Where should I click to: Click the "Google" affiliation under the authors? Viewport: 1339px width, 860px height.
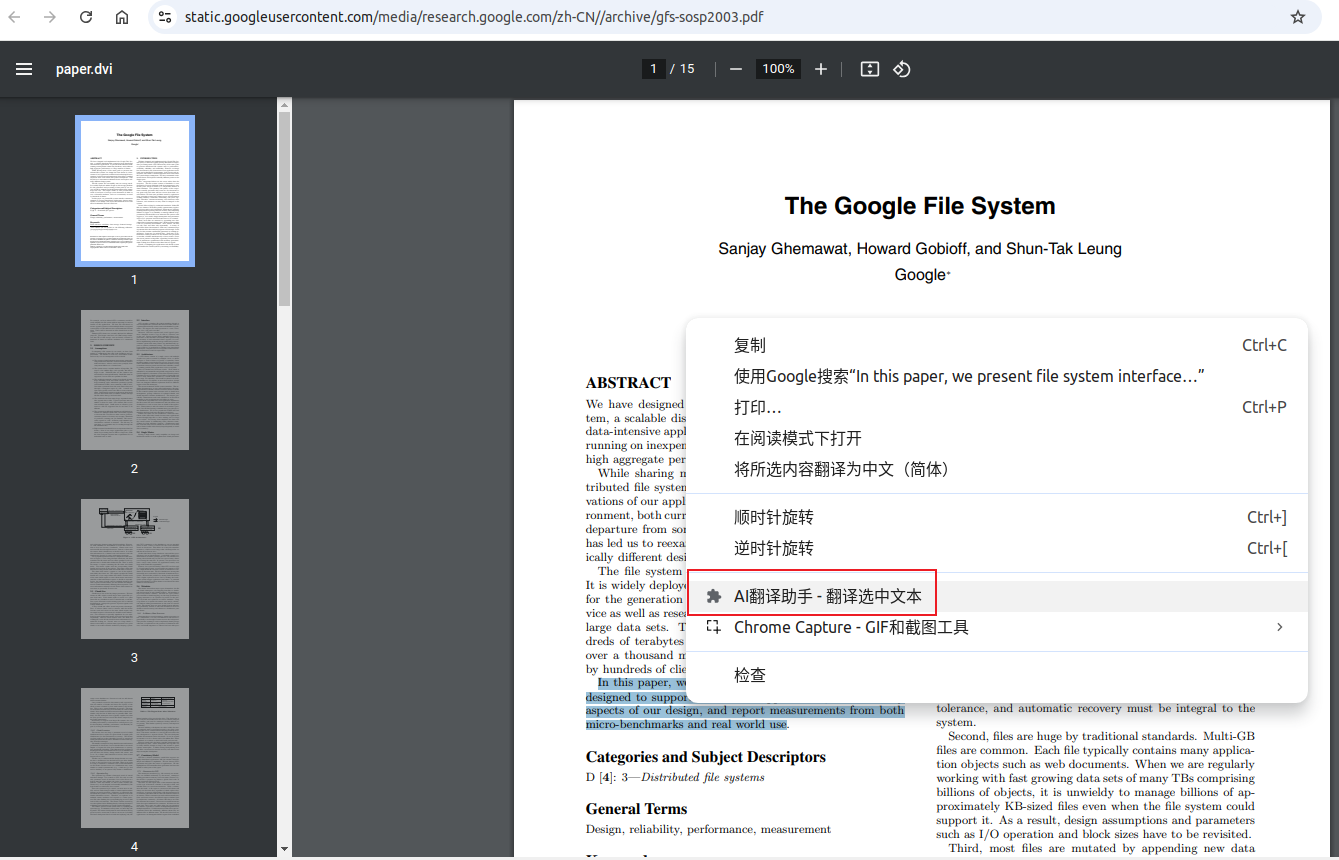[920, 275]
